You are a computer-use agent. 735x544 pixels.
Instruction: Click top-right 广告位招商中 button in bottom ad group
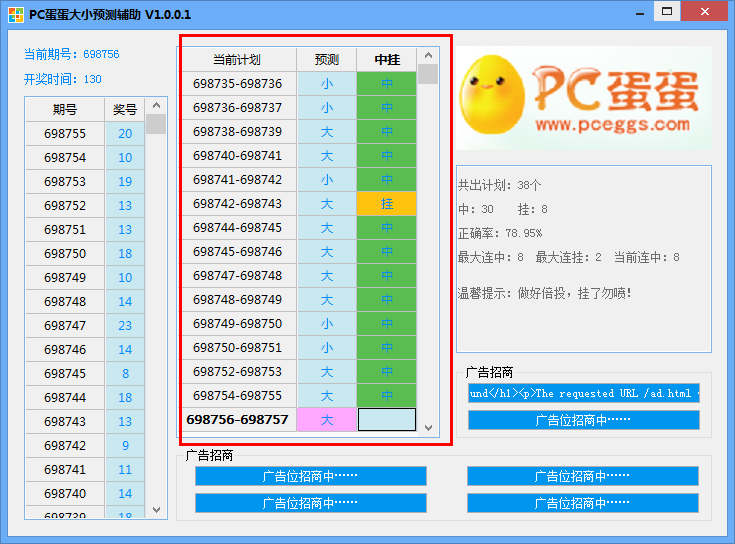[583, 476]
